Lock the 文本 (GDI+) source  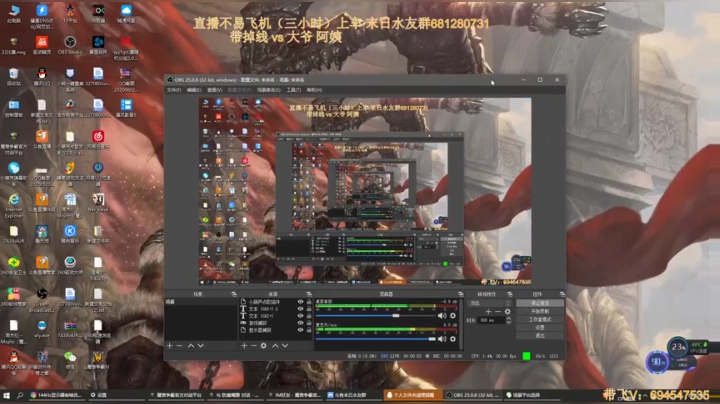(x=309, y=316)
